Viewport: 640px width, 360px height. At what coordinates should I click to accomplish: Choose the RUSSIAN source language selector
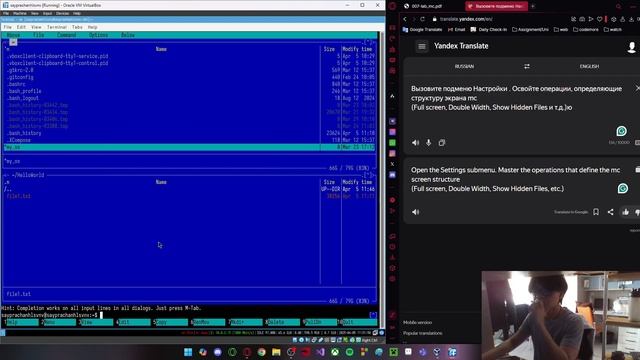[x=464, y=66]
